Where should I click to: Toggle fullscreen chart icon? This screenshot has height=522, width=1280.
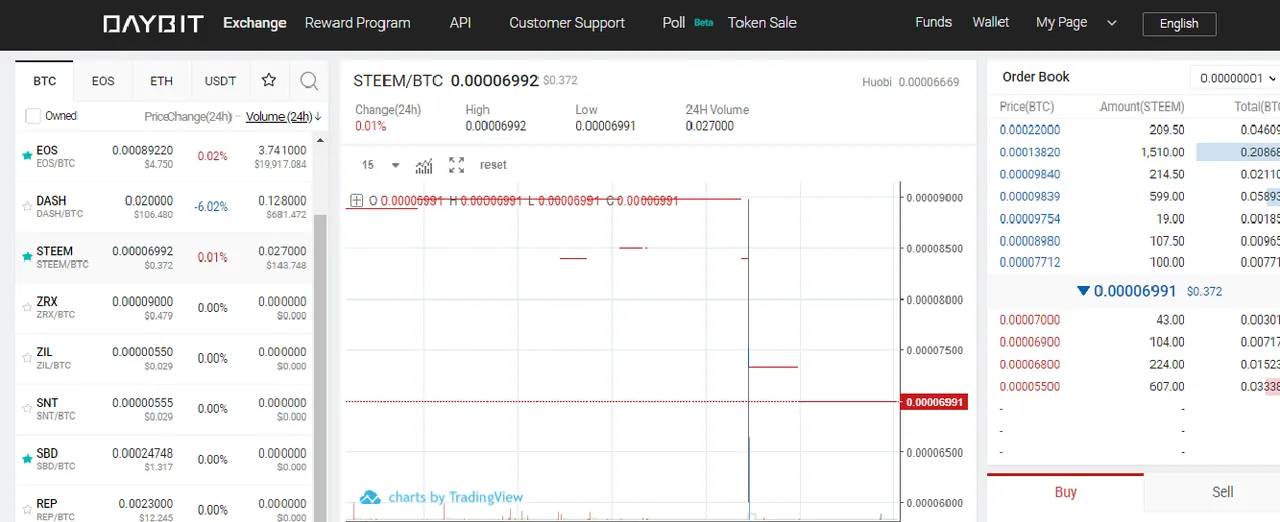tap(457, 165)
